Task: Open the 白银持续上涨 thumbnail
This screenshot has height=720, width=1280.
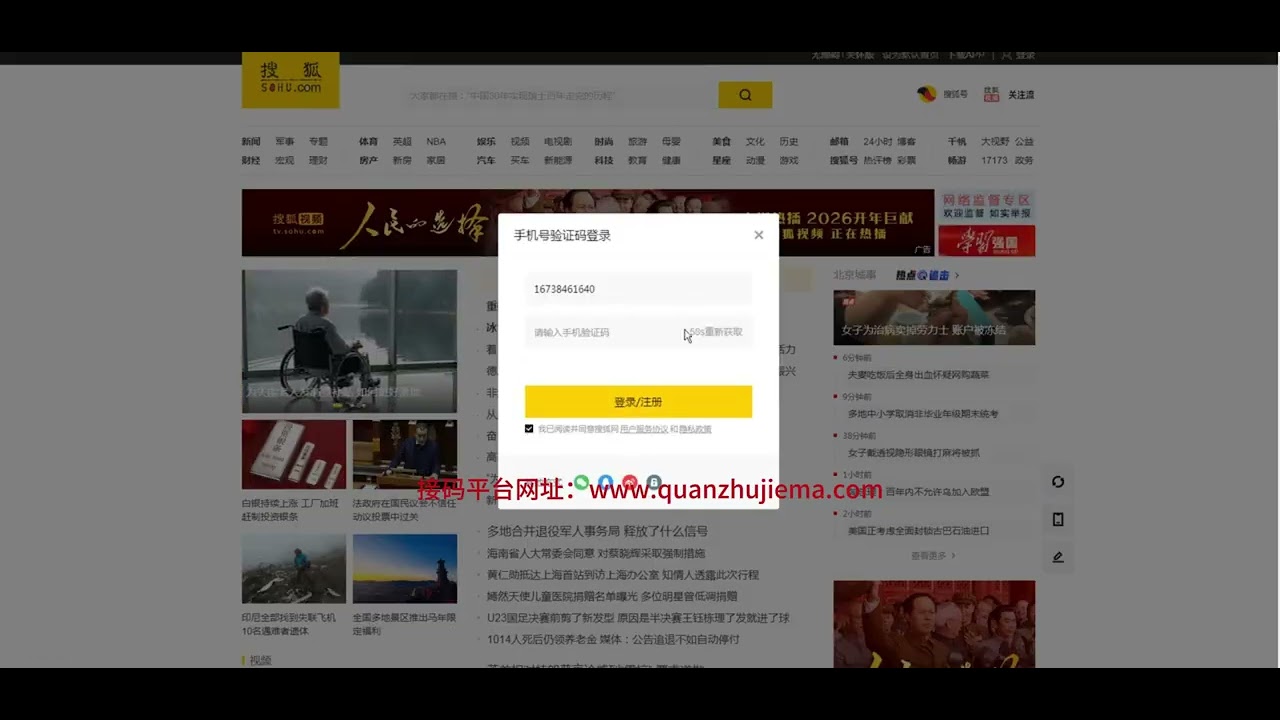Action: click(x=294, y=455)
